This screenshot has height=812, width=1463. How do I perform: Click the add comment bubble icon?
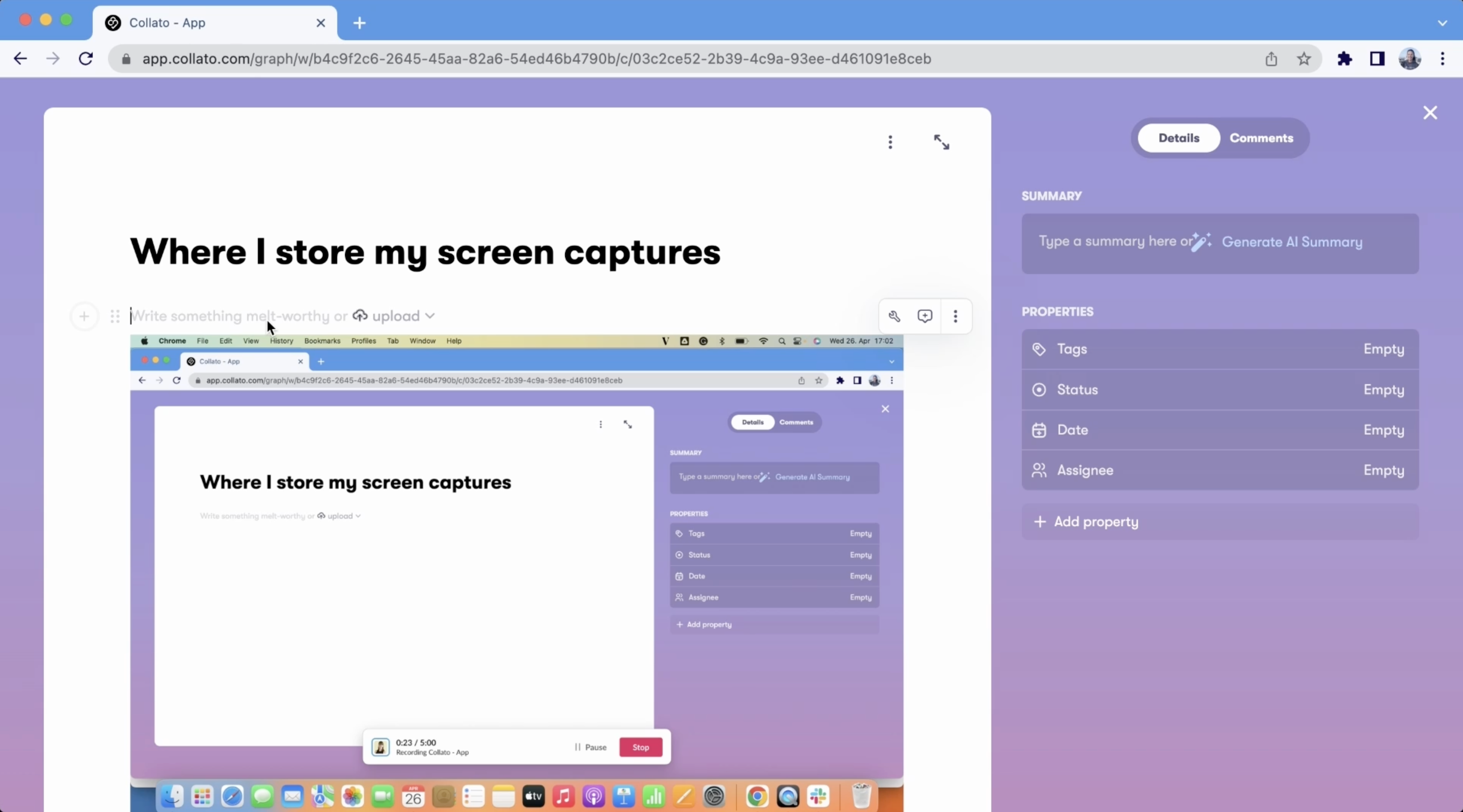click(925, 316)
